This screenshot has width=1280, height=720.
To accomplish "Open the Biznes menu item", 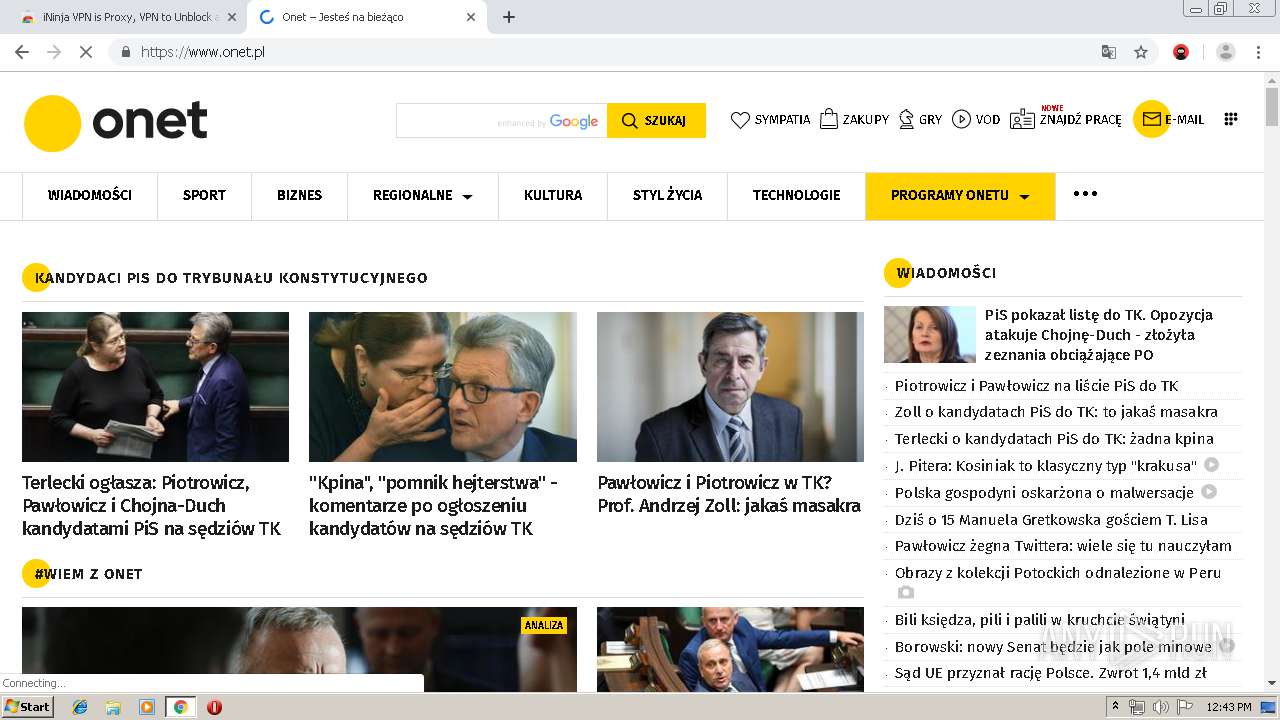I will point(299,195).
